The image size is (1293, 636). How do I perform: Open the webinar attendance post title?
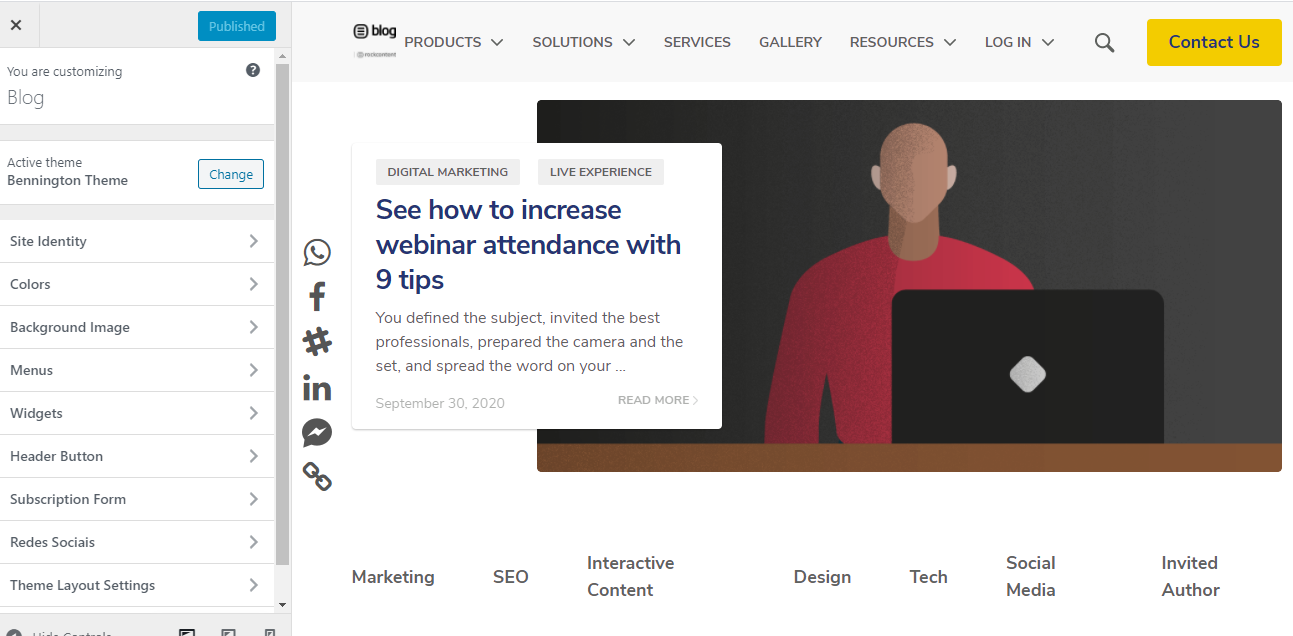click(x=528, y=245)
